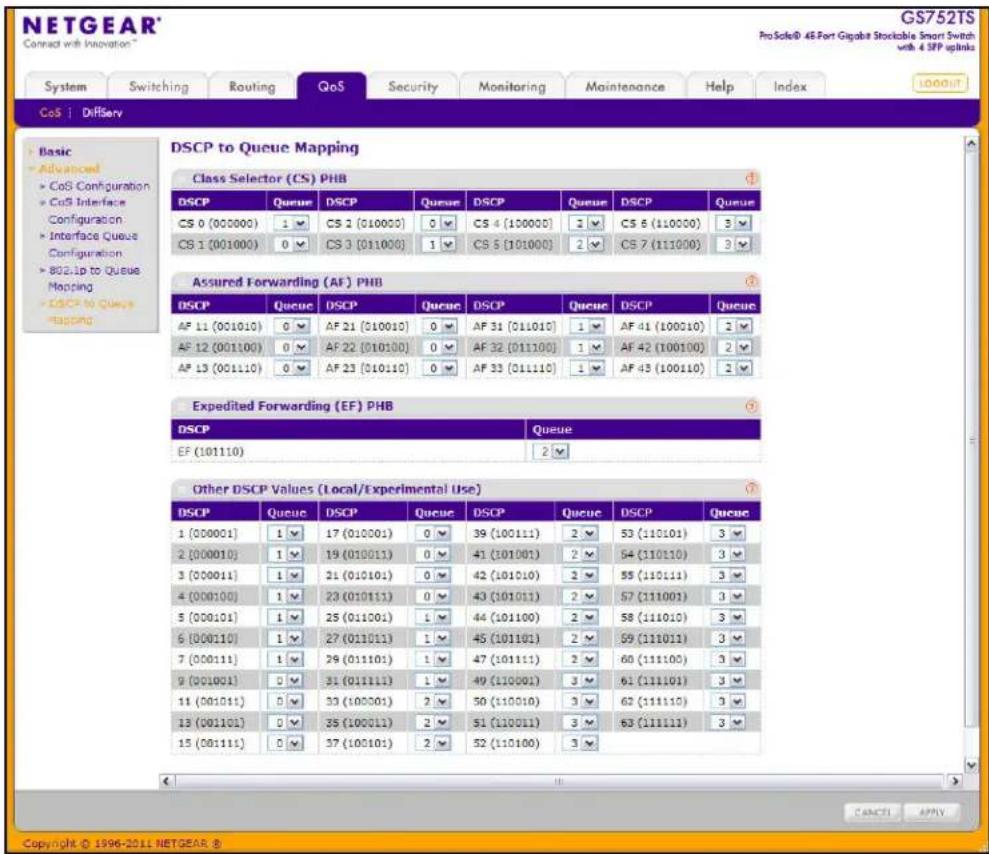Click the vertical scrollbar track
Viewport: 989px width, 854px height.
tap(971, 741)
